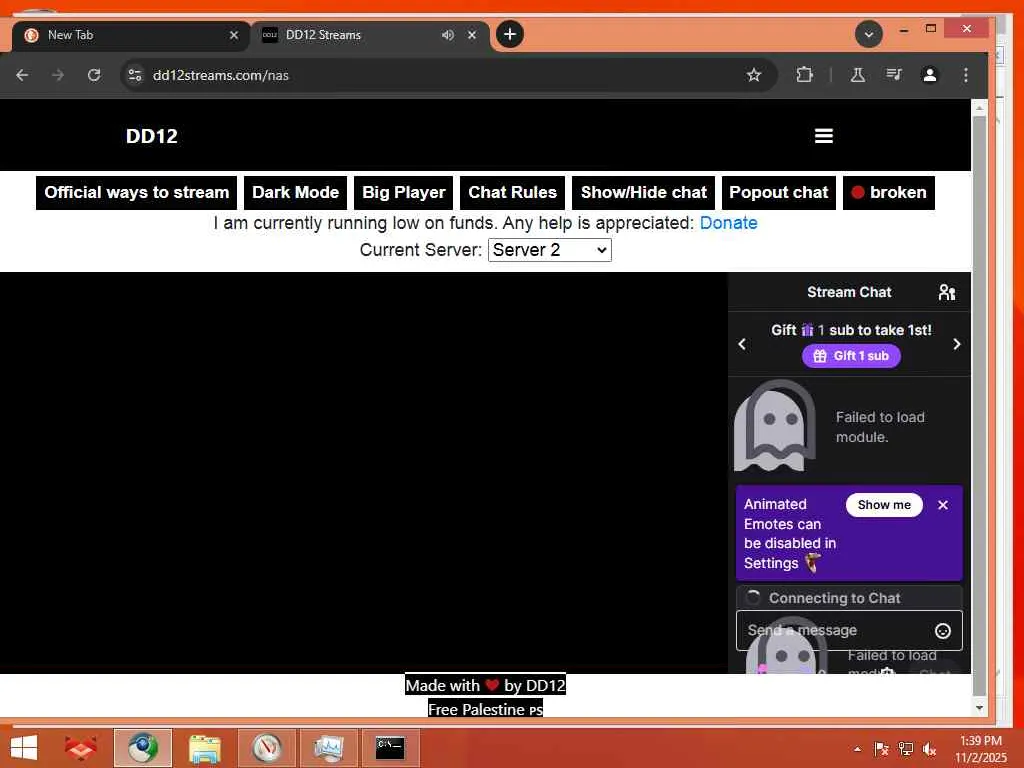Open media controls icon in toolbar

[x=894, y=75]
